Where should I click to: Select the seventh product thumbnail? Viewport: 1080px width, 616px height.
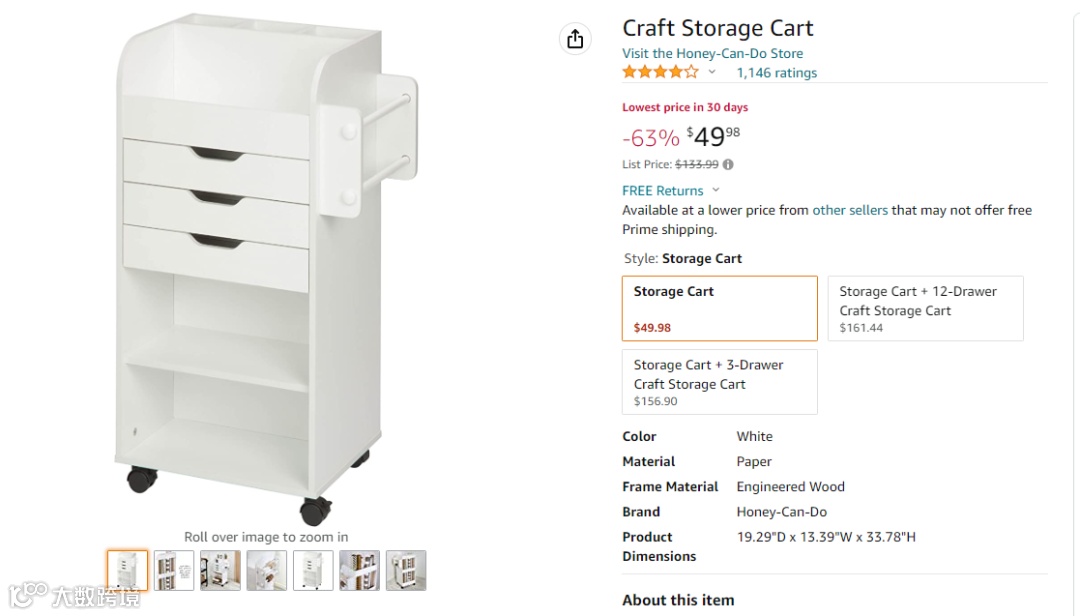click(x=406, y=570)
